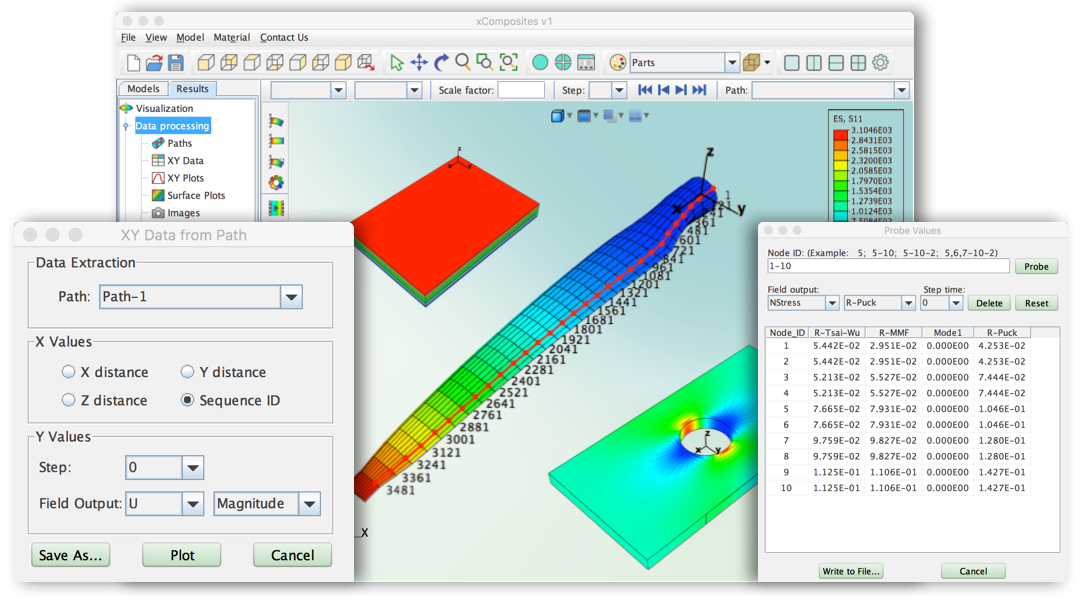Open the Material menu
1082x600 pixels.
coord(232,38)
